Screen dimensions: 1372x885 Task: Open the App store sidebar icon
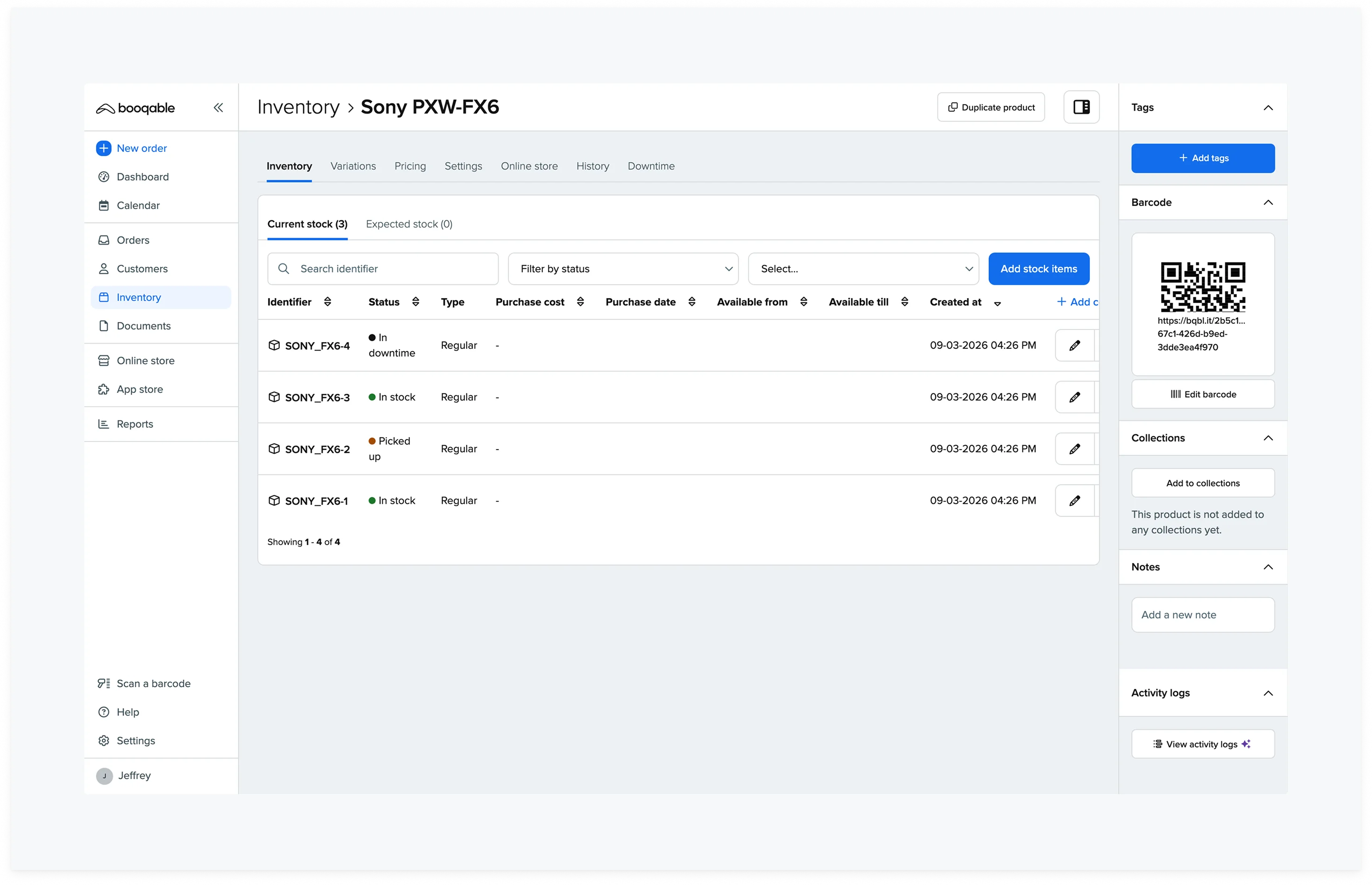coord(104,389)
